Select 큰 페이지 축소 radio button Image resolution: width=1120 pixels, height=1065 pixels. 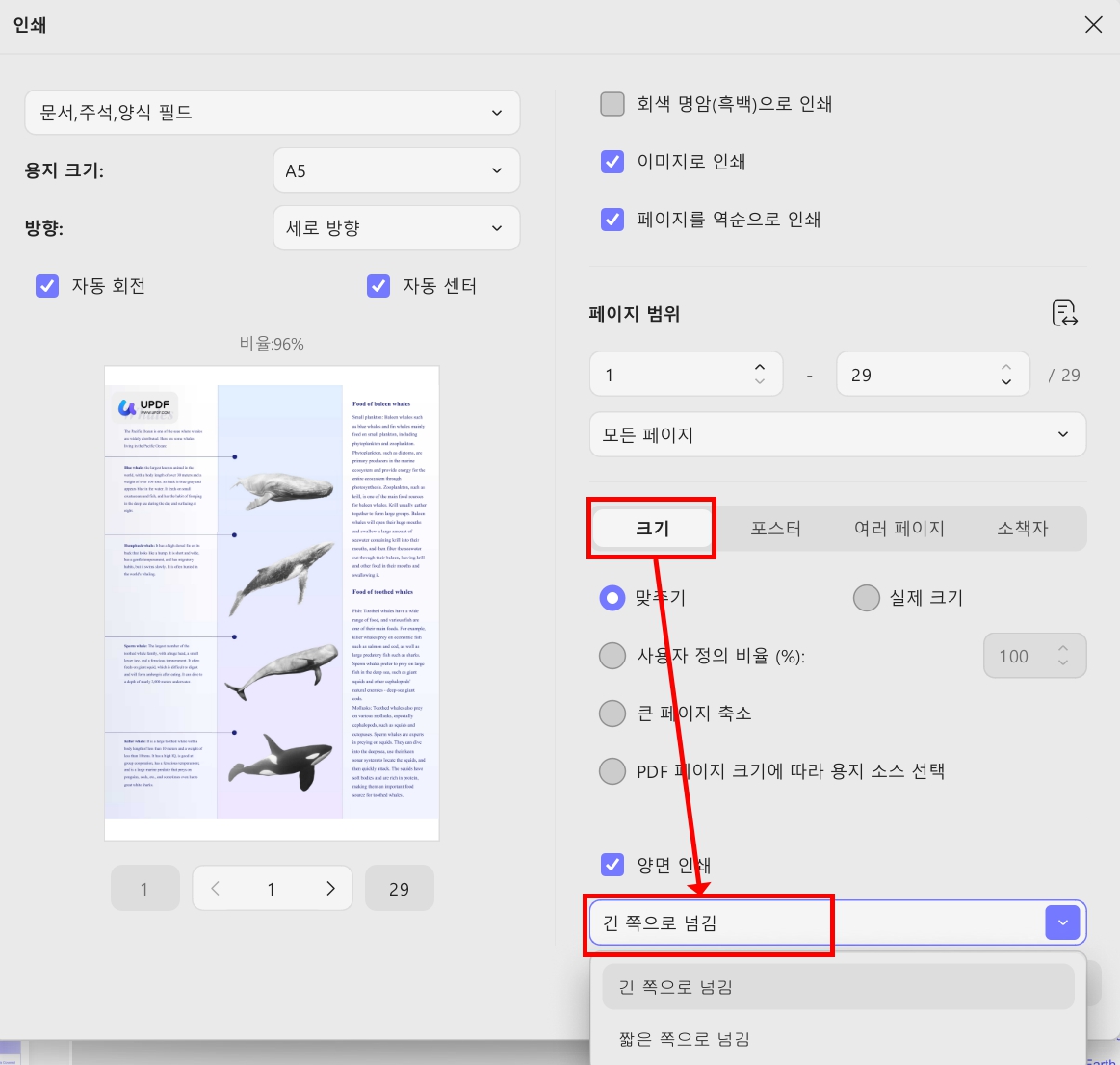tap(612, 713)
